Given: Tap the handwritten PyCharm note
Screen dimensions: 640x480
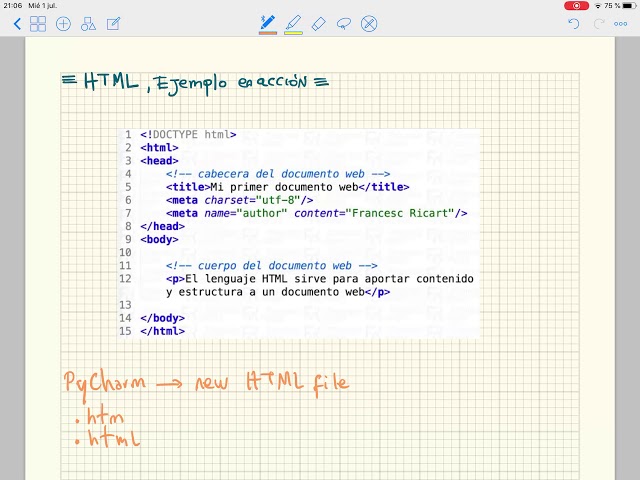Looking at the screenshot, I should click(207, 383).
